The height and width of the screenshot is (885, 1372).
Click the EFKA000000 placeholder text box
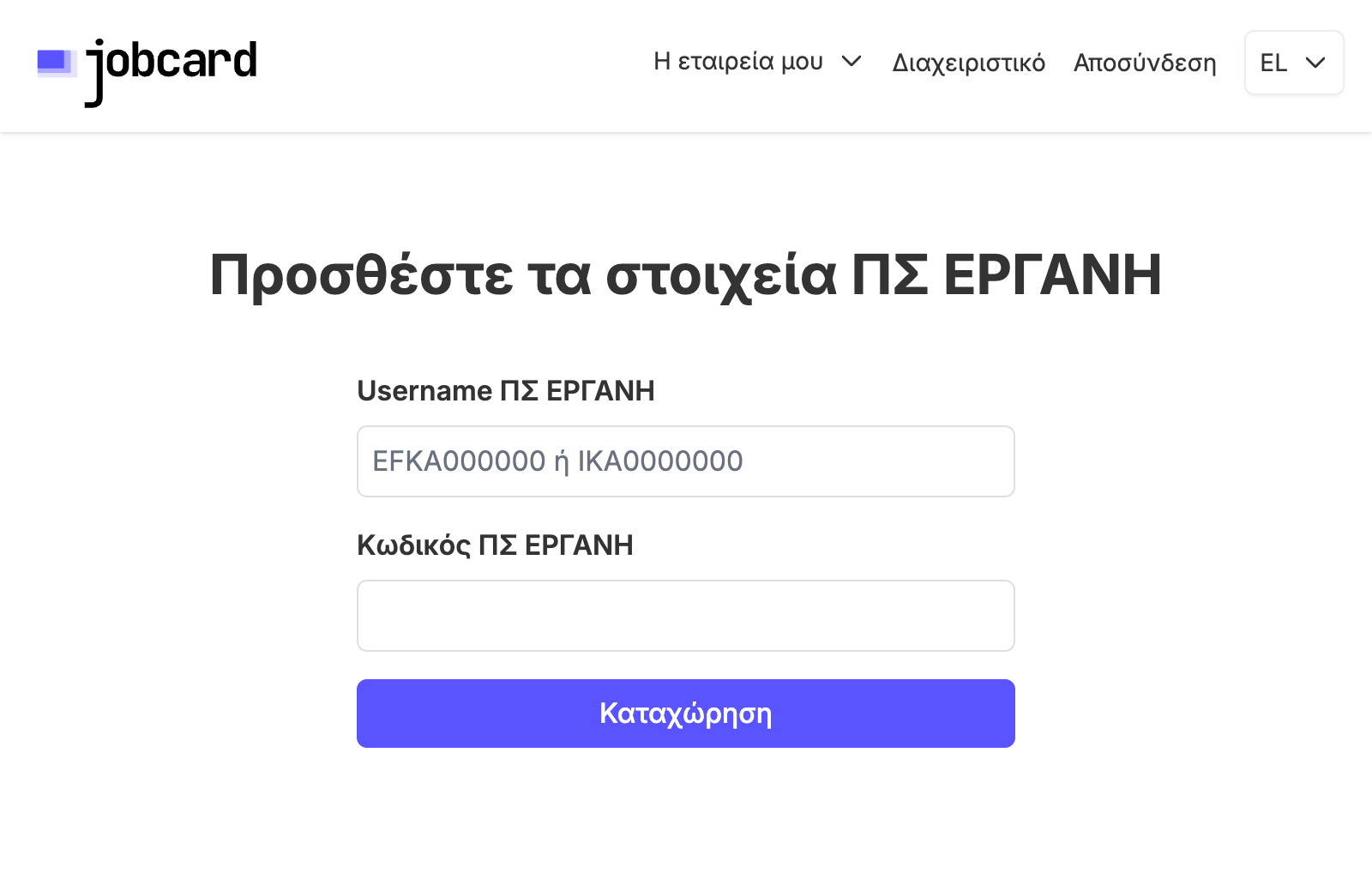[x=685, y=461]
